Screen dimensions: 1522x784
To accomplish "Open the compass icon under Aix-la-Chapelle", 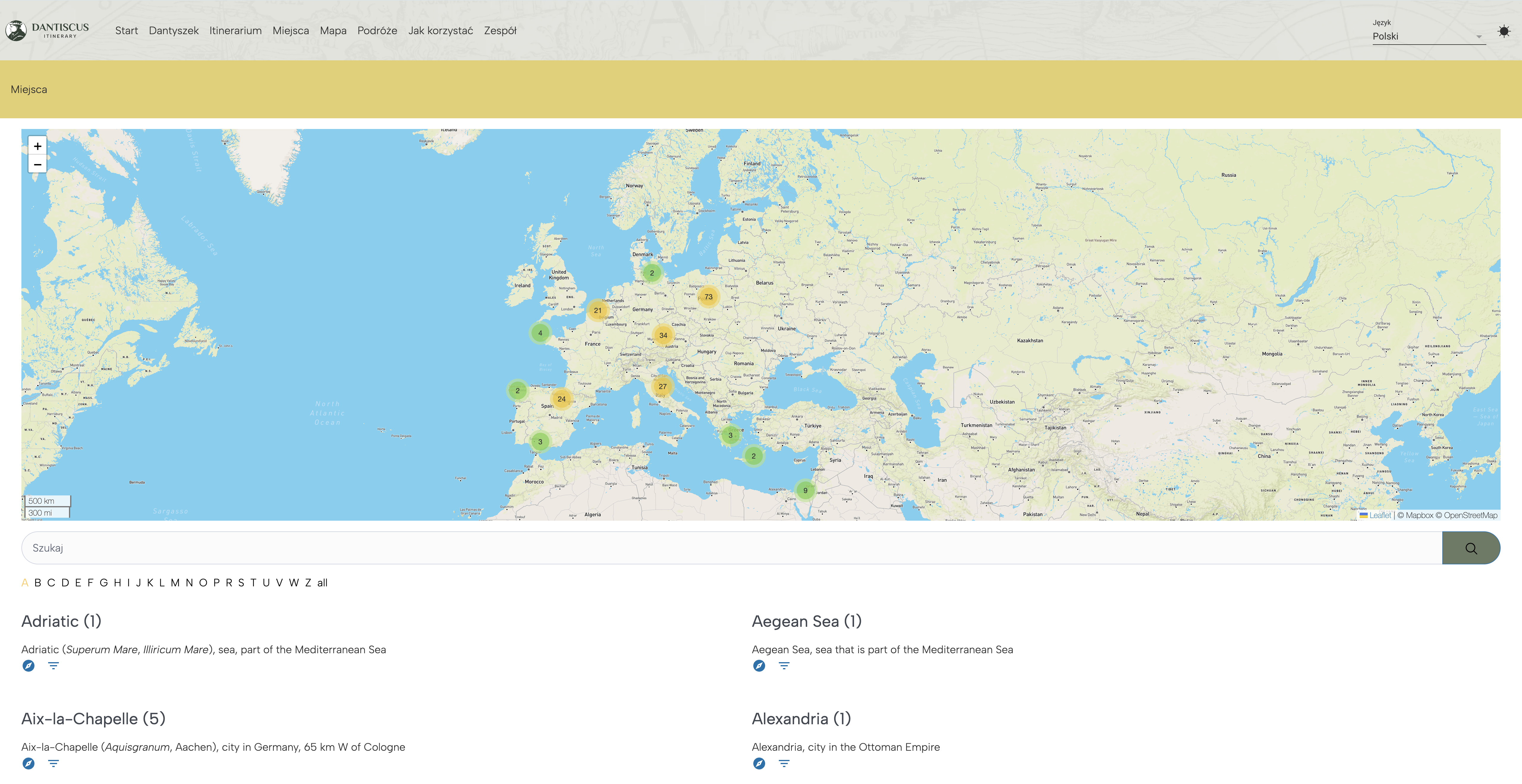I will tap(28, 763).
